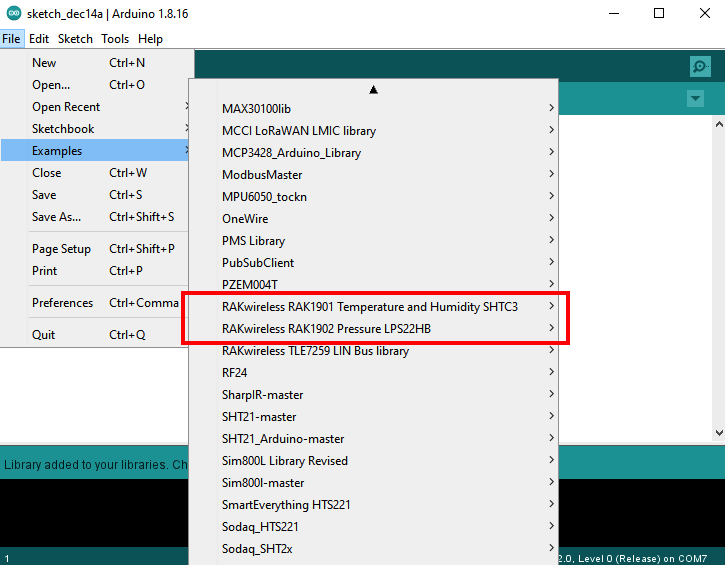Screen dimensions: 725x565
Task: Open the tab dropdown arrow button
Action: [x=695, y=98]
